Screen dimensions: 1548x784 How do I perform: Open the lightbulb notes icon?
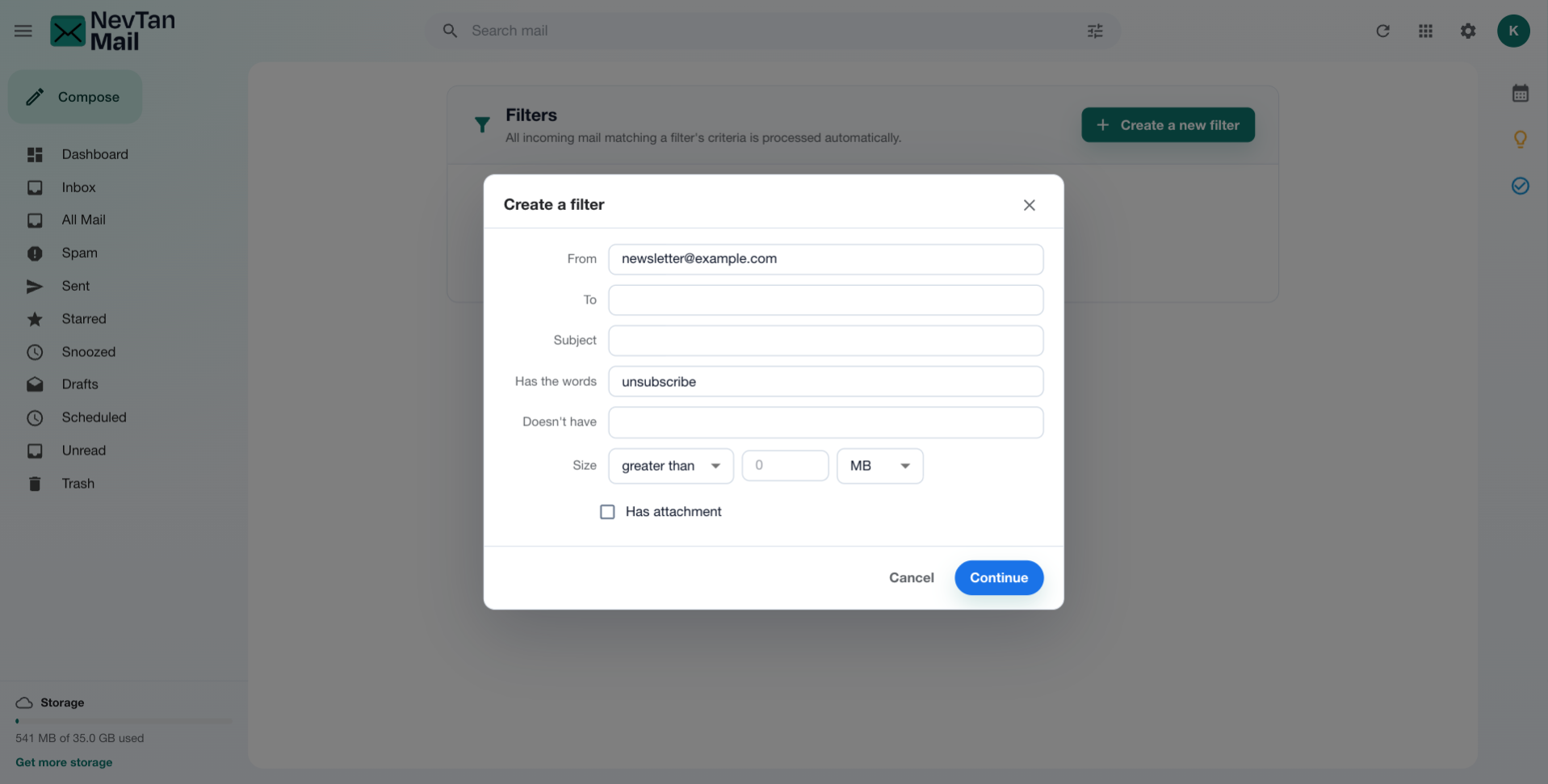pyautogui.click(x=1521, y=140)
